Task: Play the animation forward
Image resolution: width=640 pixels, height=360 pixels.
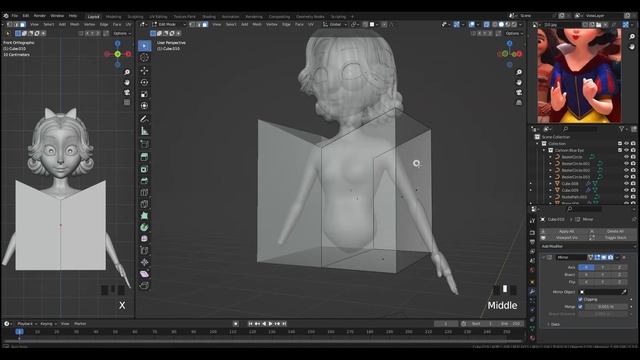Action: 270,324
